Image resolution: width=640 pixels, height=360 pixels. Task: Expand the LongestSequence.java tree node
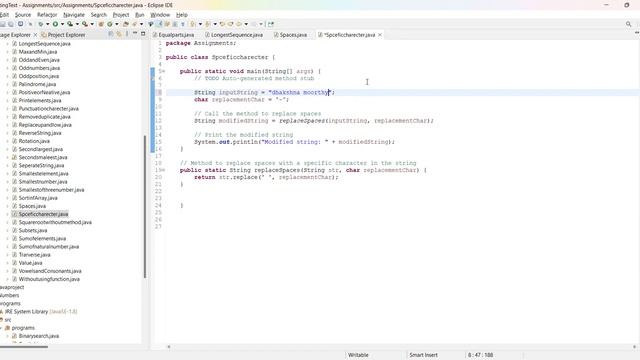(x=7, y=44)
